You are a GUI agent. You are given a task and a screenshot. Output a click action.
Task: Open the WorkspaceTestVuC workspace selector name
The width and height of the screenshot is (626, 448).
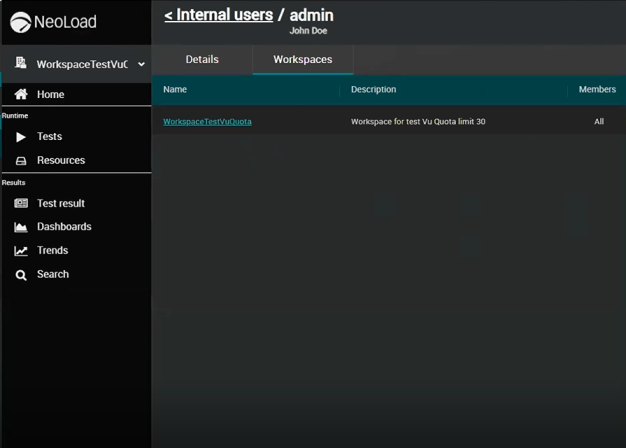82,65
